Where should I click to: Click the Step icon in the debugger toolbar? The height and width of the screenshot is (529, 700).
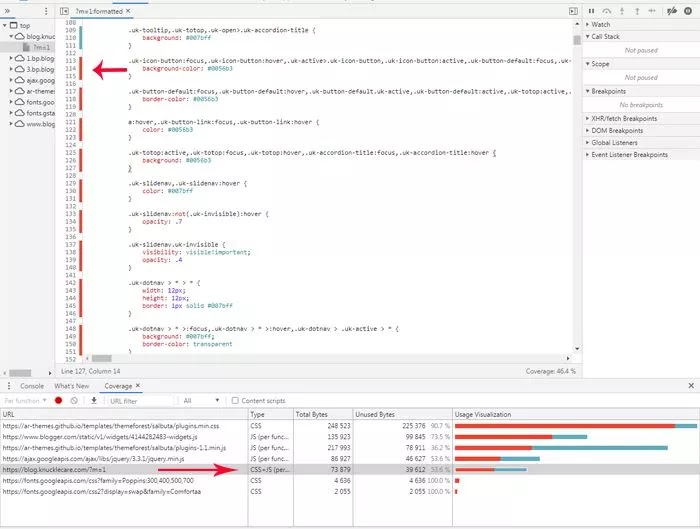click(652, 11)
